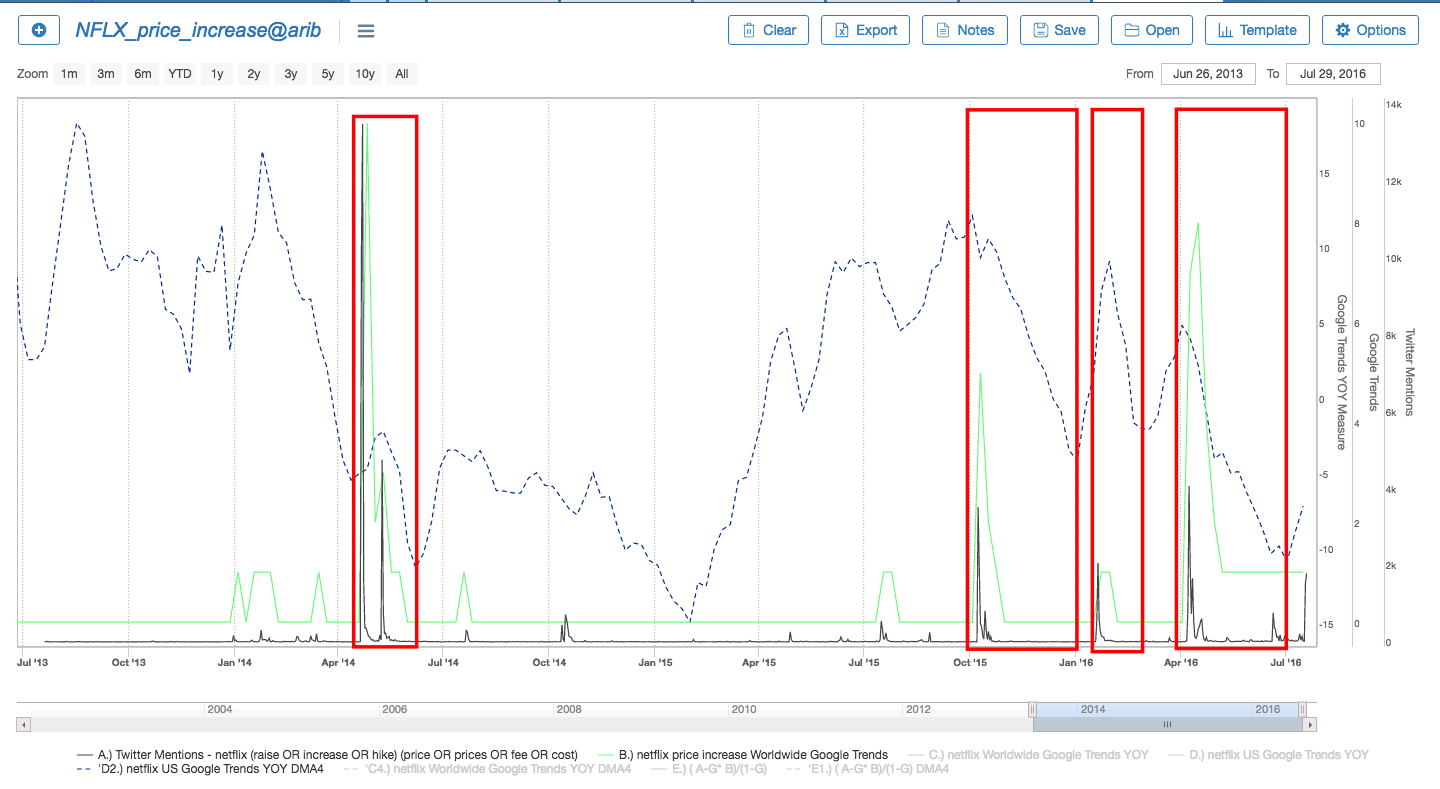Click chart title NFLX_price_increase@arib
Viewport: 1440px width, 789px height.
(x=198, y=30)
